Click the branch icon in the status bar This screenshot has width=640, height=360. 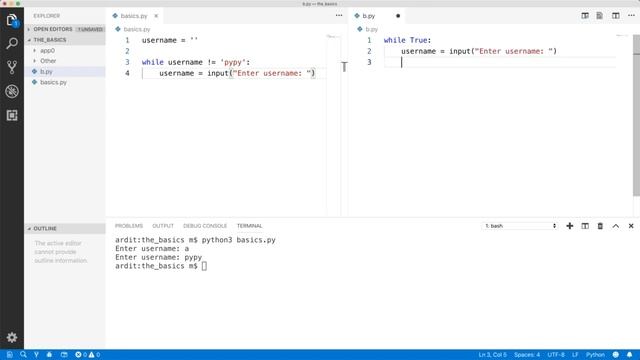pyautogui.click(x=36, y=355)
